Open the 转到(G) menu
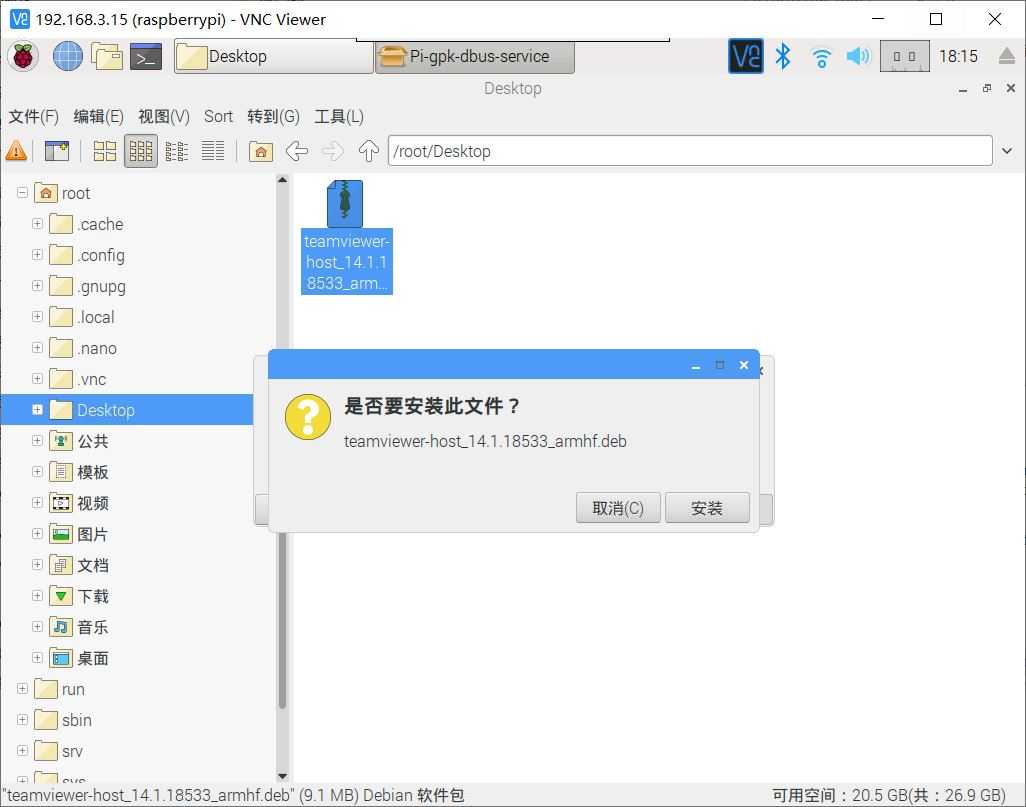This screenshot has height=807, width=1026. pos(273,117)
